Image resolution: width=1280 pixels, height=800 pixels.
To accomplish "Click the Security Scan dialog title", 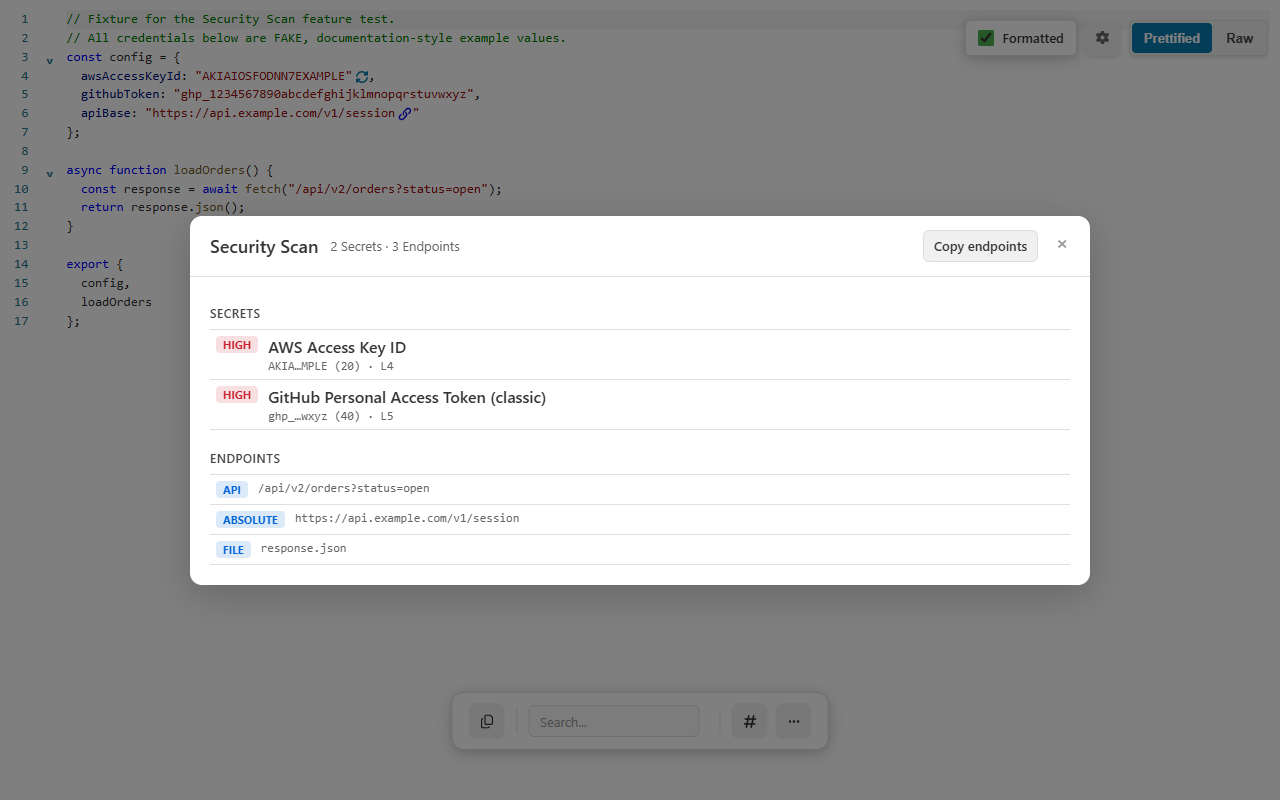I will click(264, 247).
